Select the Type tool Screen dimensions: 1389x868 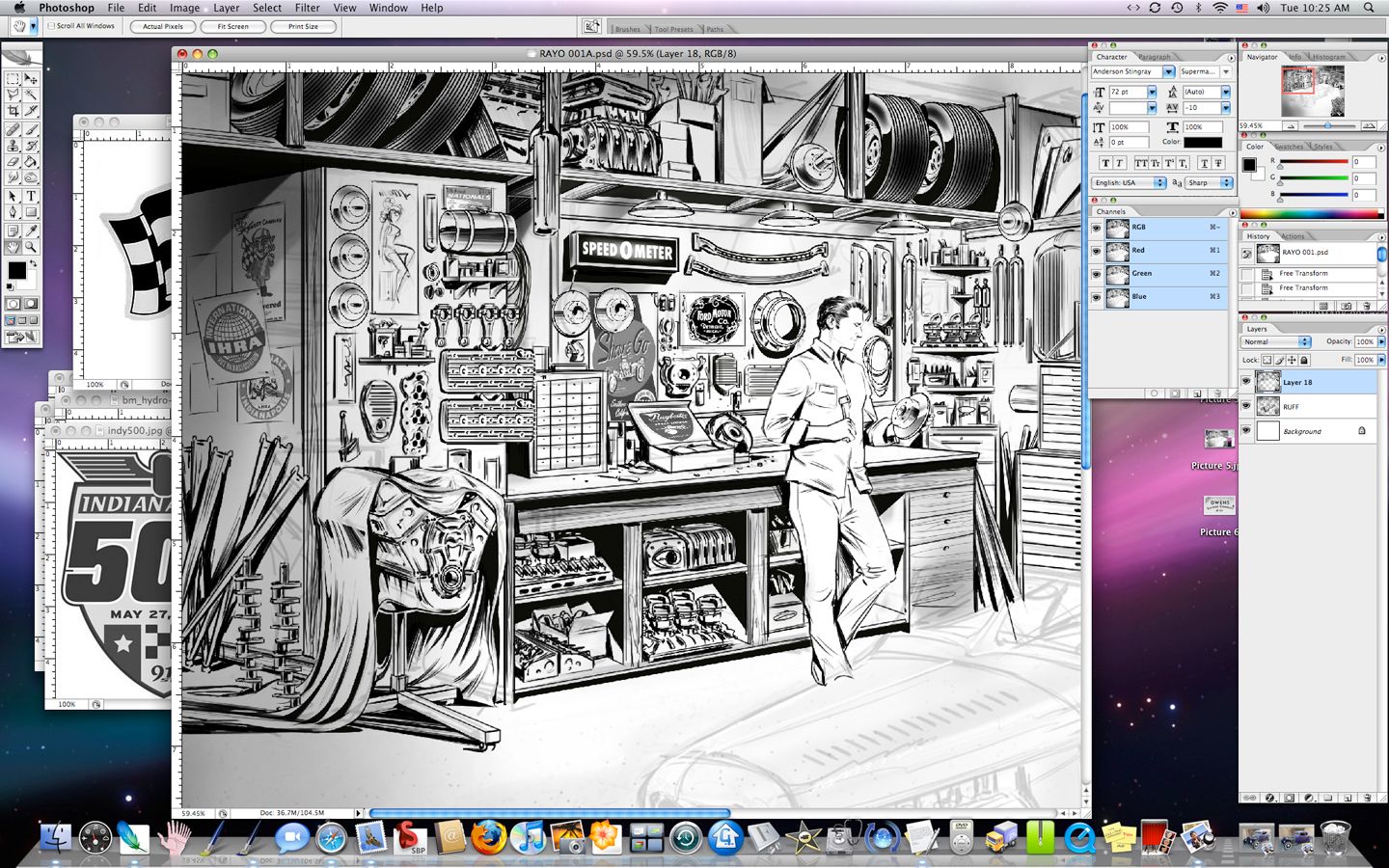pyautogui.click(x=31, y=196)
